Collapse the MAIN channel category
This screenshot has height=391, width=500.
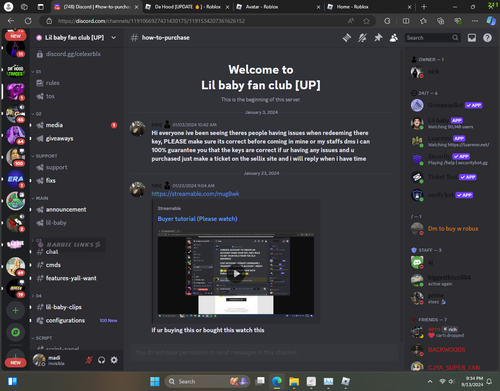(x=40, y=198)
